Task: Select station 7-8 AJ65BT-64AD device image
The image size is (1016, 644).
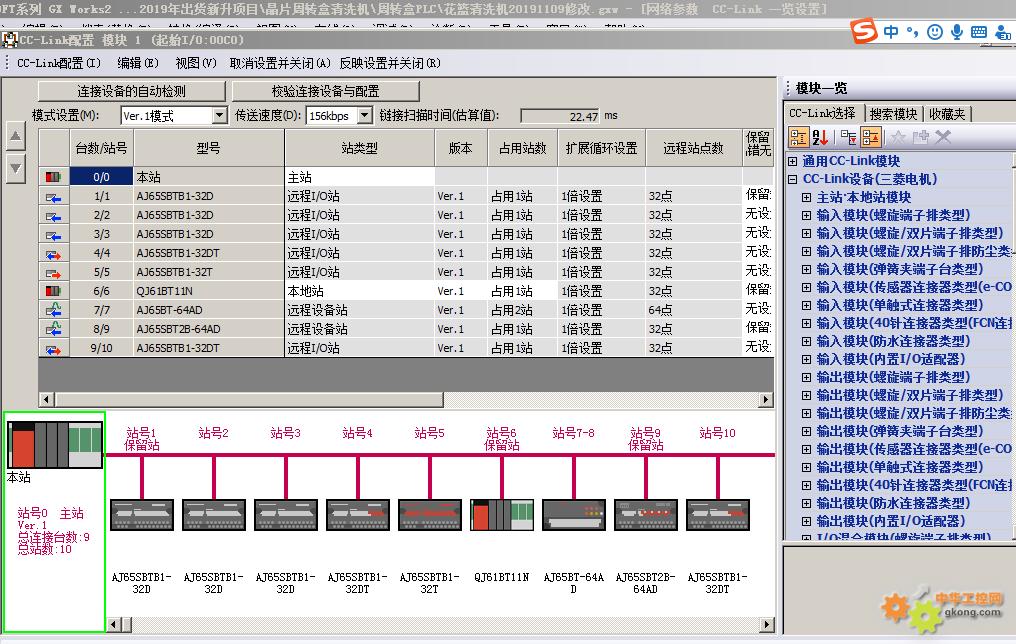Action: coord(574,515)
